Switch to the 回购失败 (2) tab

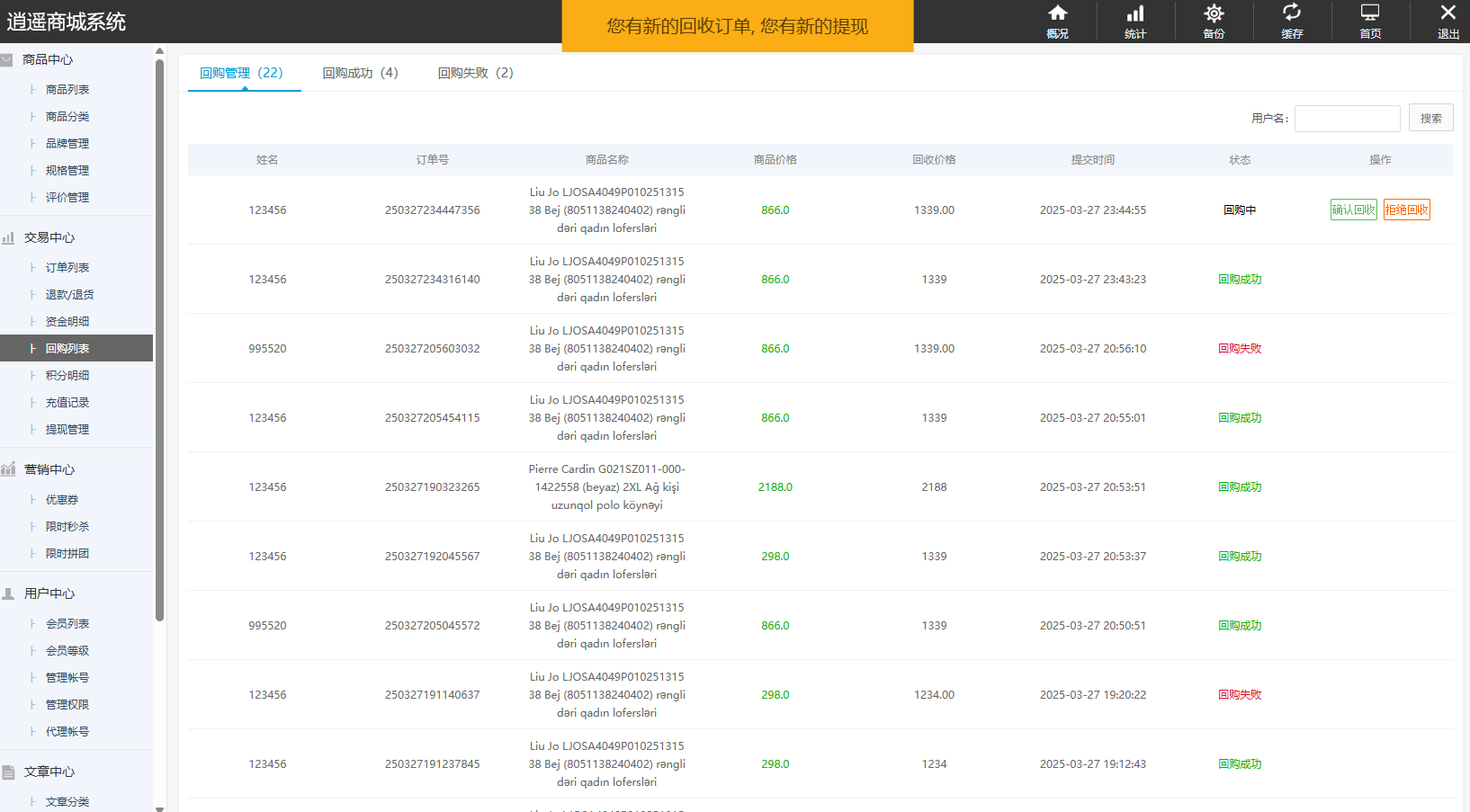coord(475,73)
